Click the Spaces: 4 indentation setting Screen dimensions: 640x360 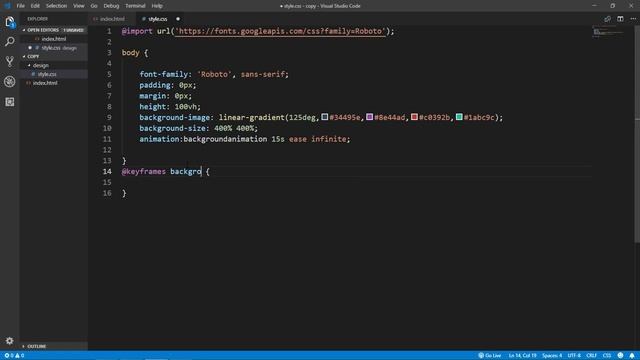tap(552, 356)
